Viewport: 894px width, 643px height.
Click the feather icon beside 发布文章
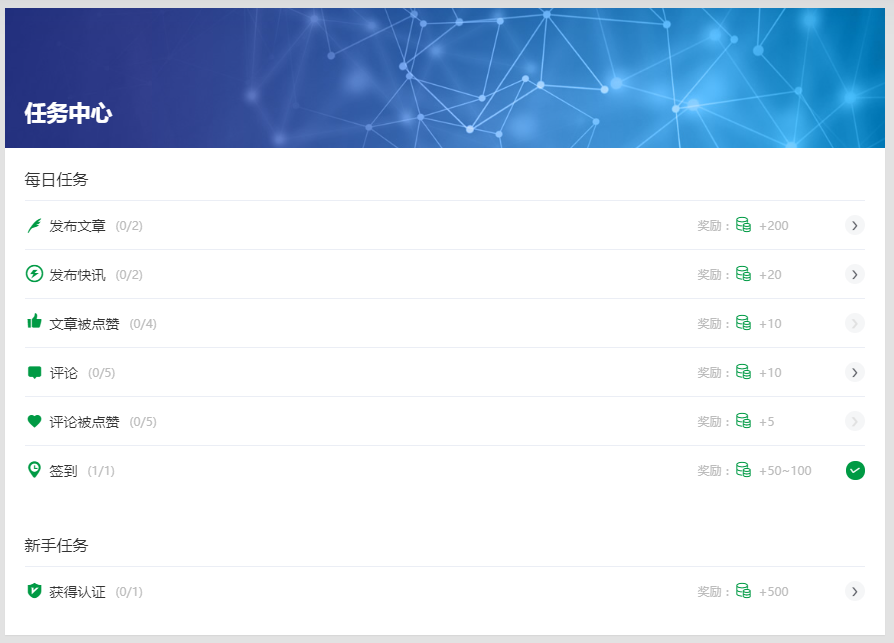34,226
